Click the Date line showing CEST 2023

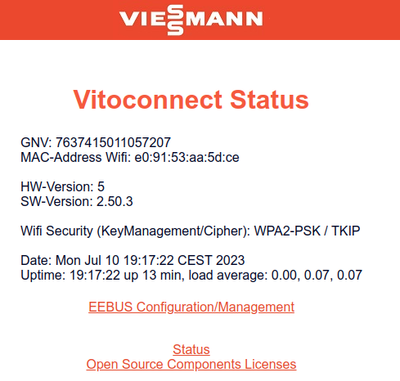point(133,260)
